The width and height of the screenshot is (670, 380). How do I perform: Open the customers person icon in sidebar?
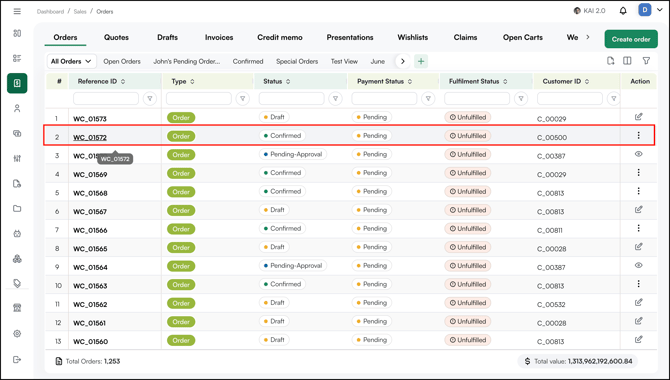17,108
